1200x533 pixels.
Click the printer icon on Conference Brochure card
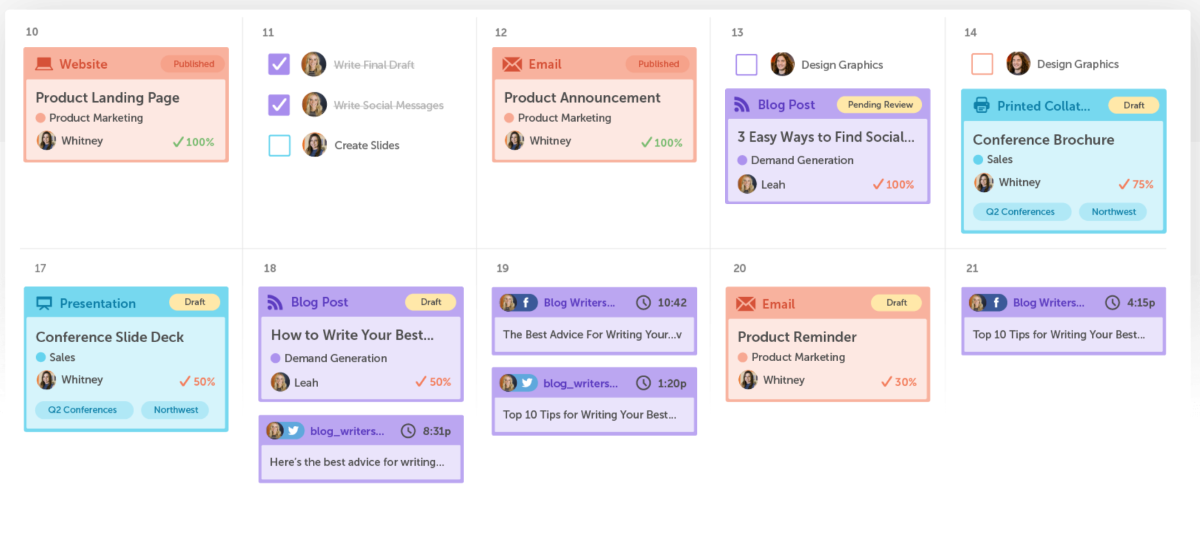pos(981,105)
